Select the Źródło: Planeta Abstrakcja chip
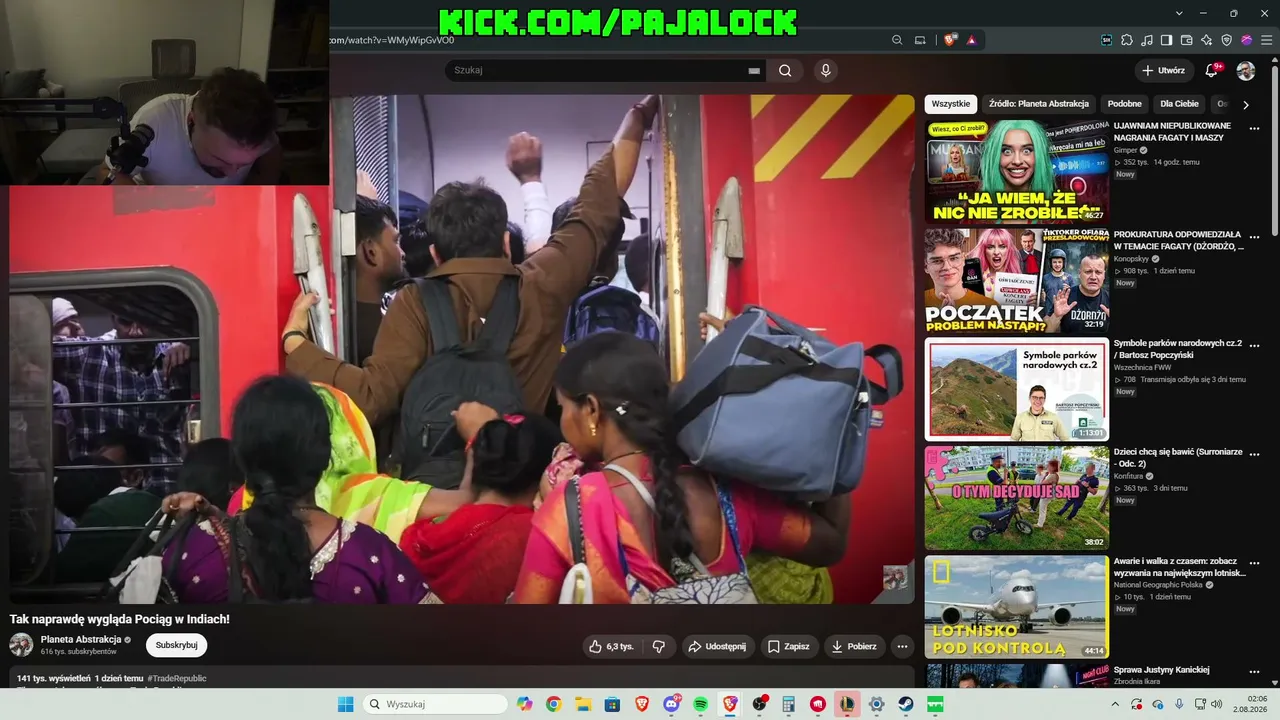This screenshot has width=1280, height=720. pyautogui.click(x=1038, y=104)
